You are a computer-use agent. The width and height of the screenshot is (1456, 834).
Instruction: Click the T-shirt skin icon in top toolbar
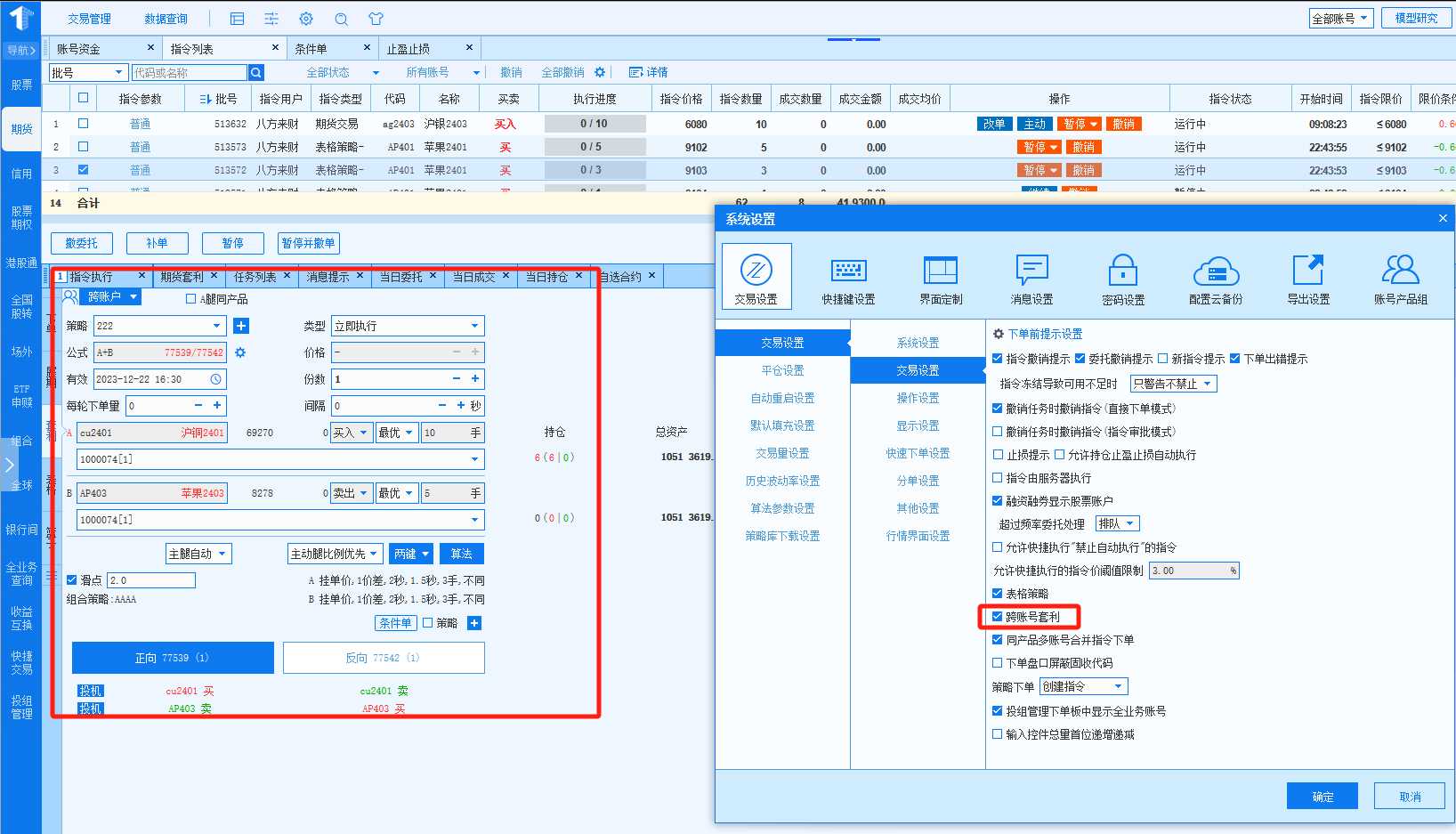(376, 19)
